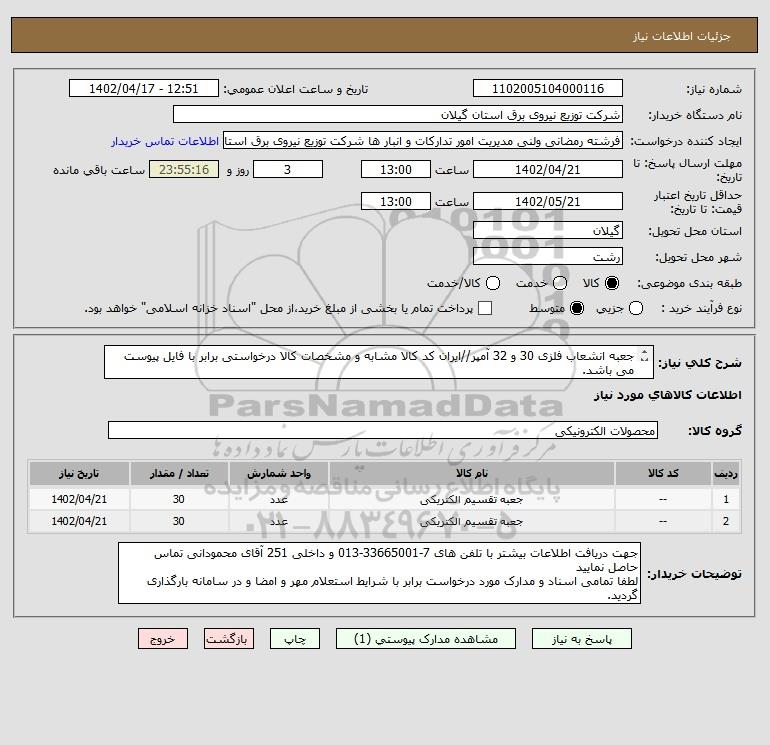Select the خدمت radio button
The width and height of the screenshot is (770, 745).
tap(560, 283)
